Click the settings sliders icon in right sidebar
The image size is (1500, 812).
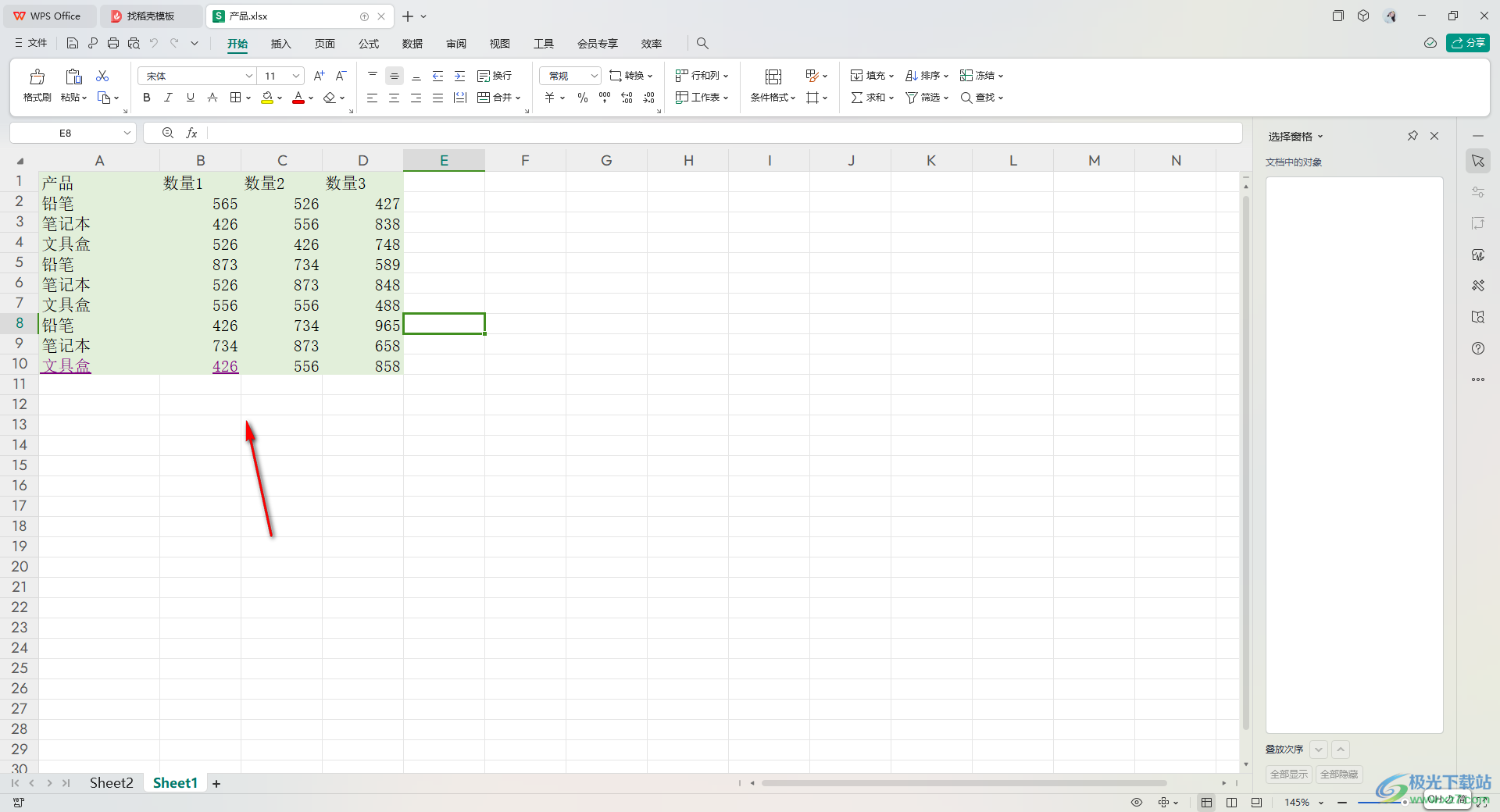coord(1478,192)
